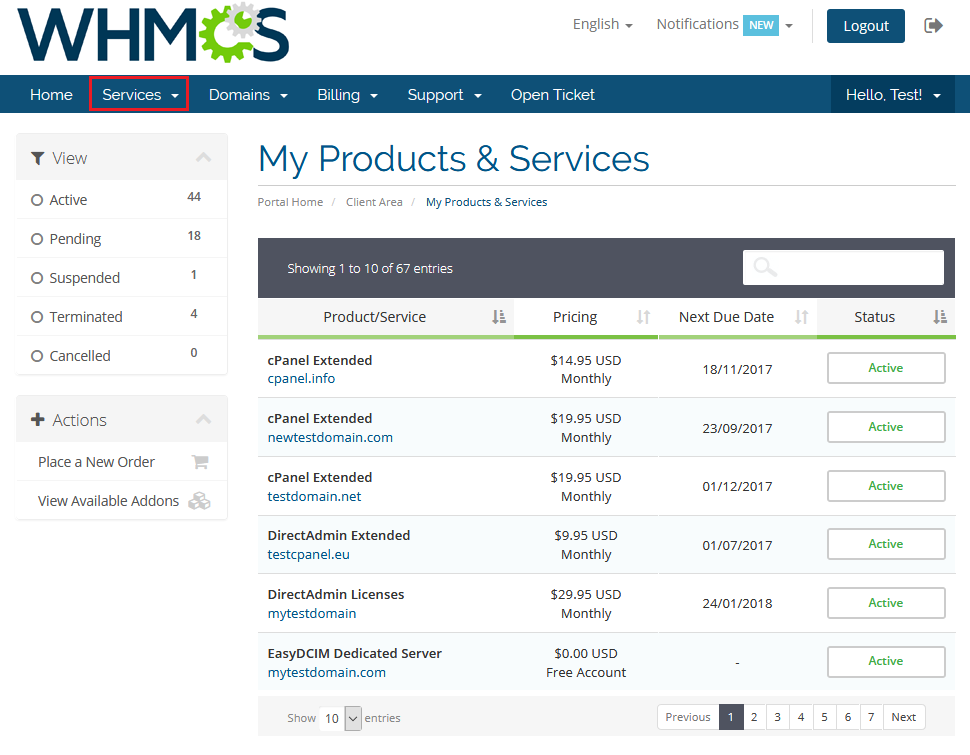This screenshot has height=755, width=970.
Task: Click Active status for testdomain.net
Action: point(886,486)
